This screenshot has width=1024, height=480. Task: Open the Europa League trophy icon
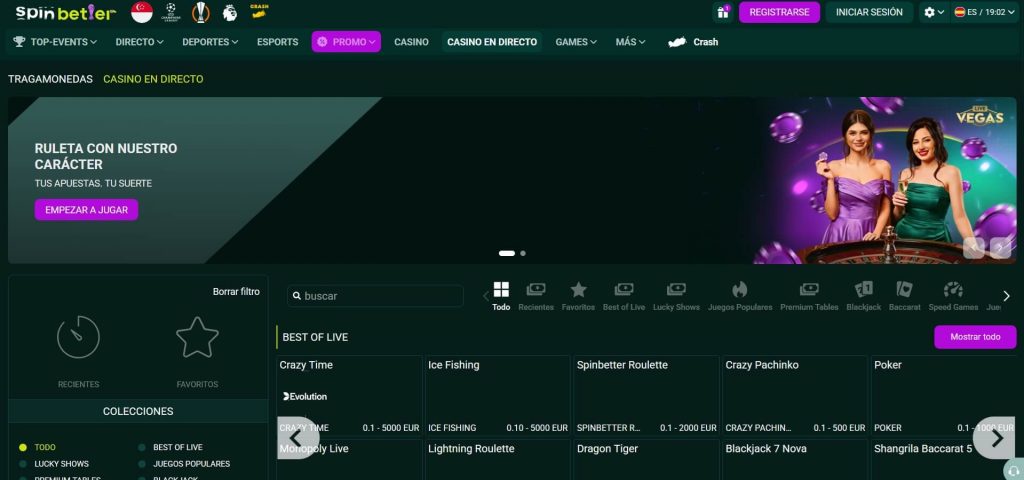pos(200,12)
